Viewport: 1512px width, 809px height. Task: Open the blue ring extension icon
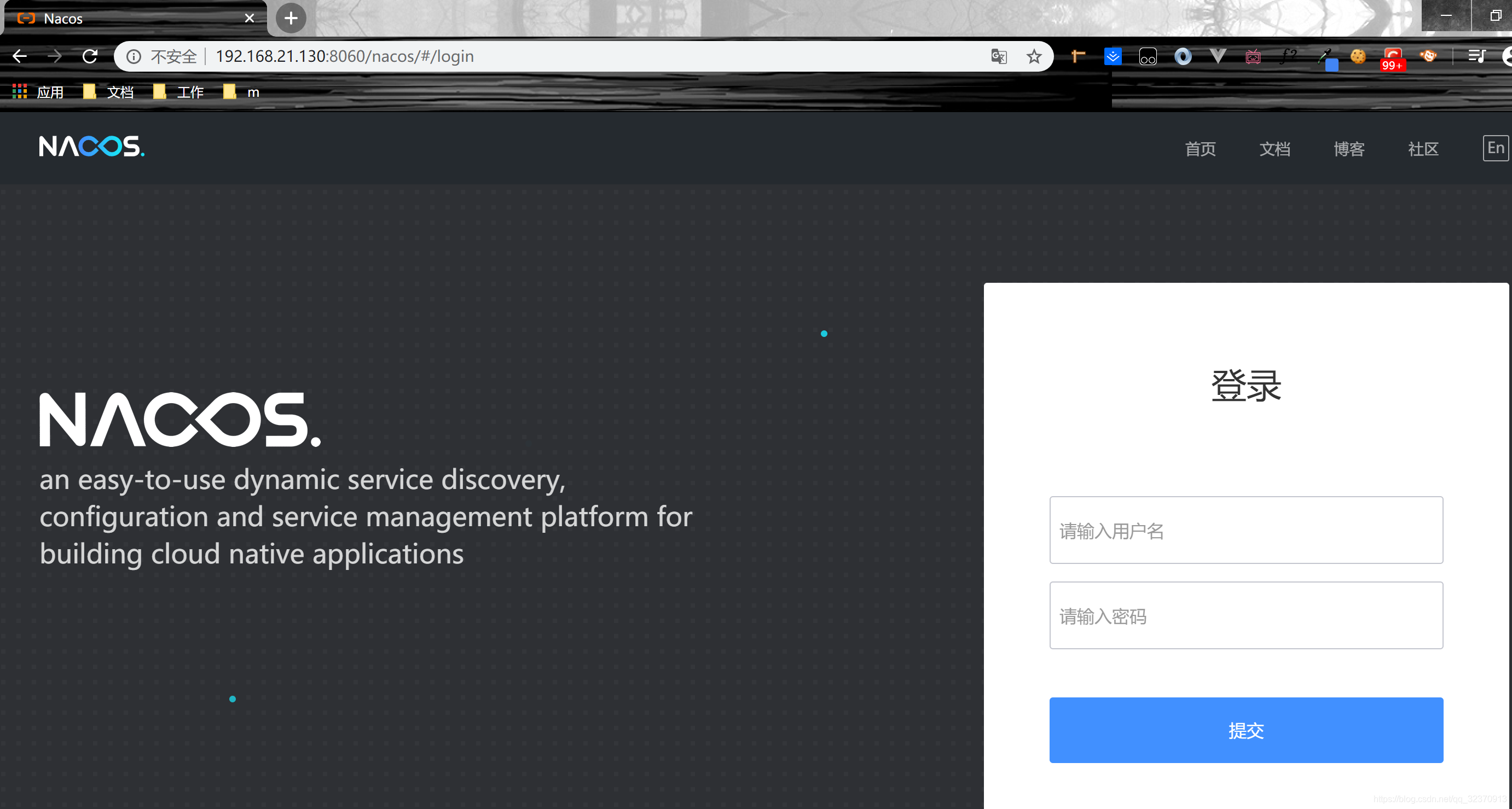pyautogui.click(x=1183, y=56)
